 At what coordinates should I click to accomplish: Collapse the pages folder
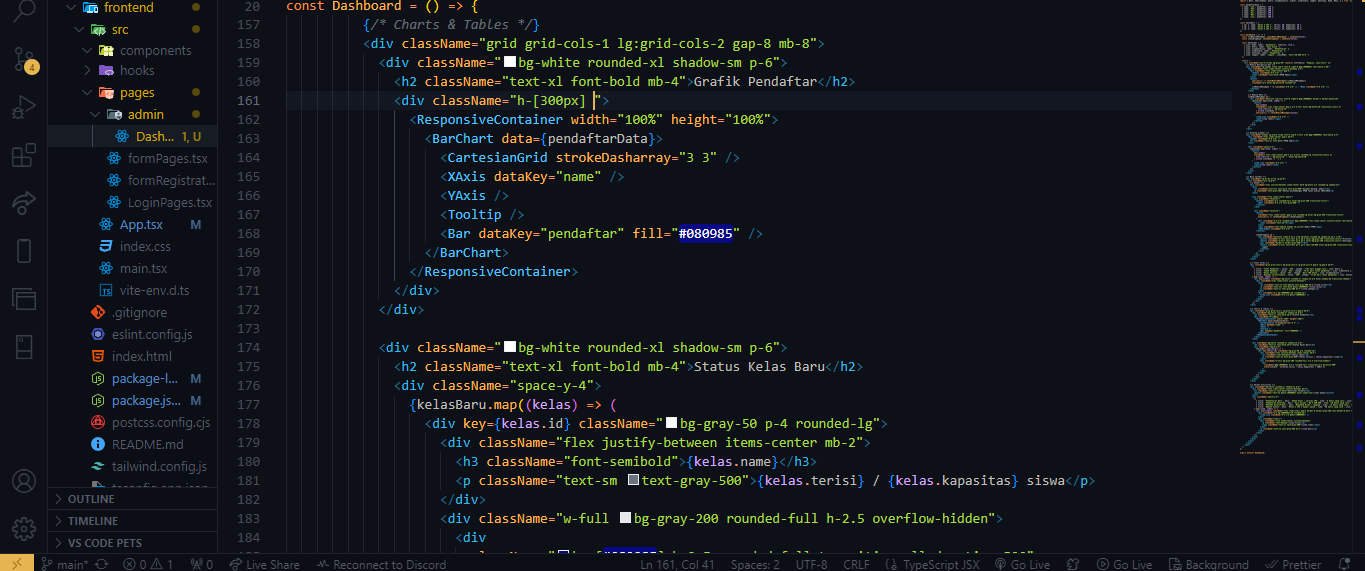[137, 93]
